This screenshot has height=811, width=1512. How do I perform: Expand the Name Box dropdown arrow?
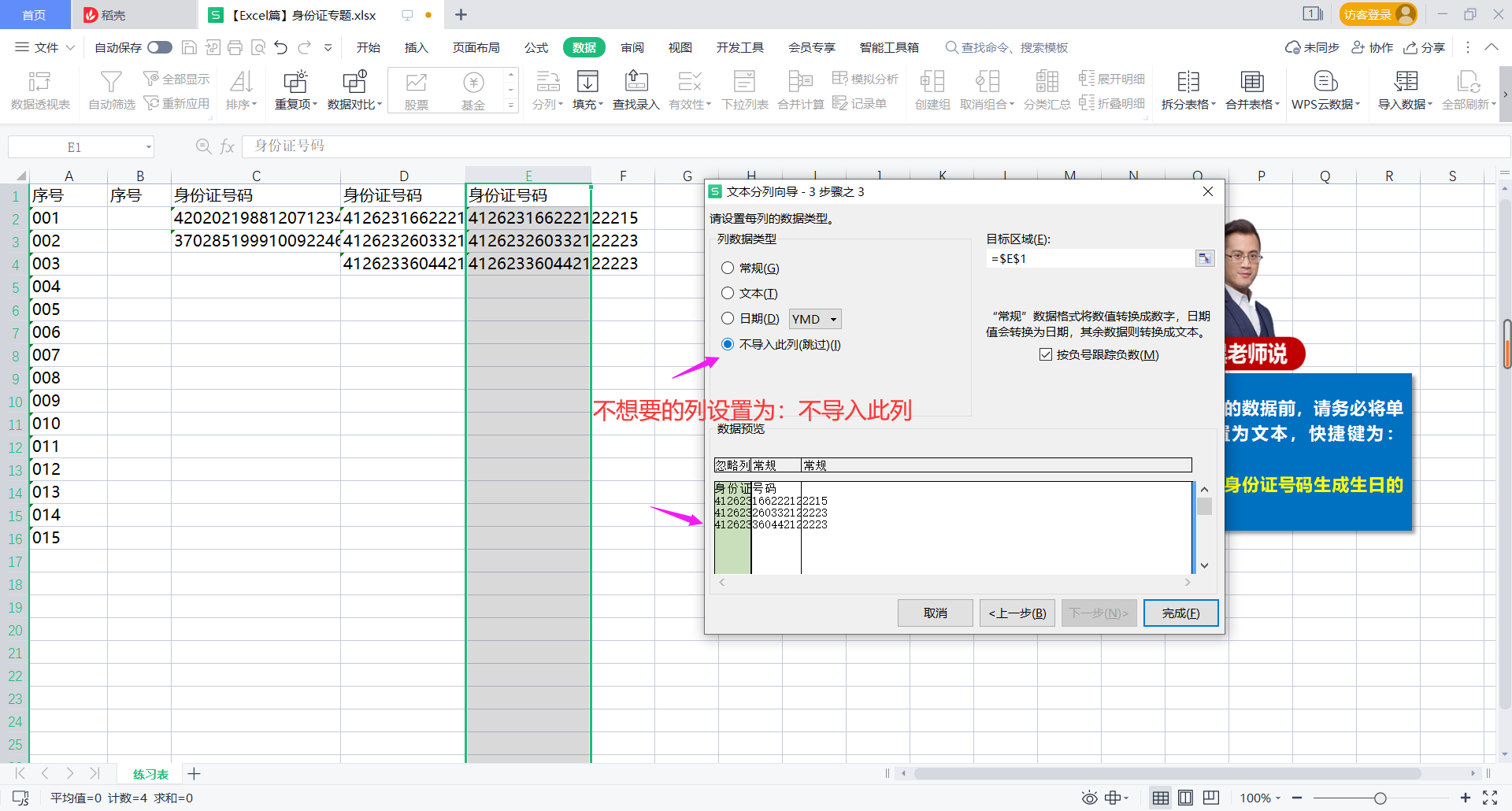click(x=148, y=147)
